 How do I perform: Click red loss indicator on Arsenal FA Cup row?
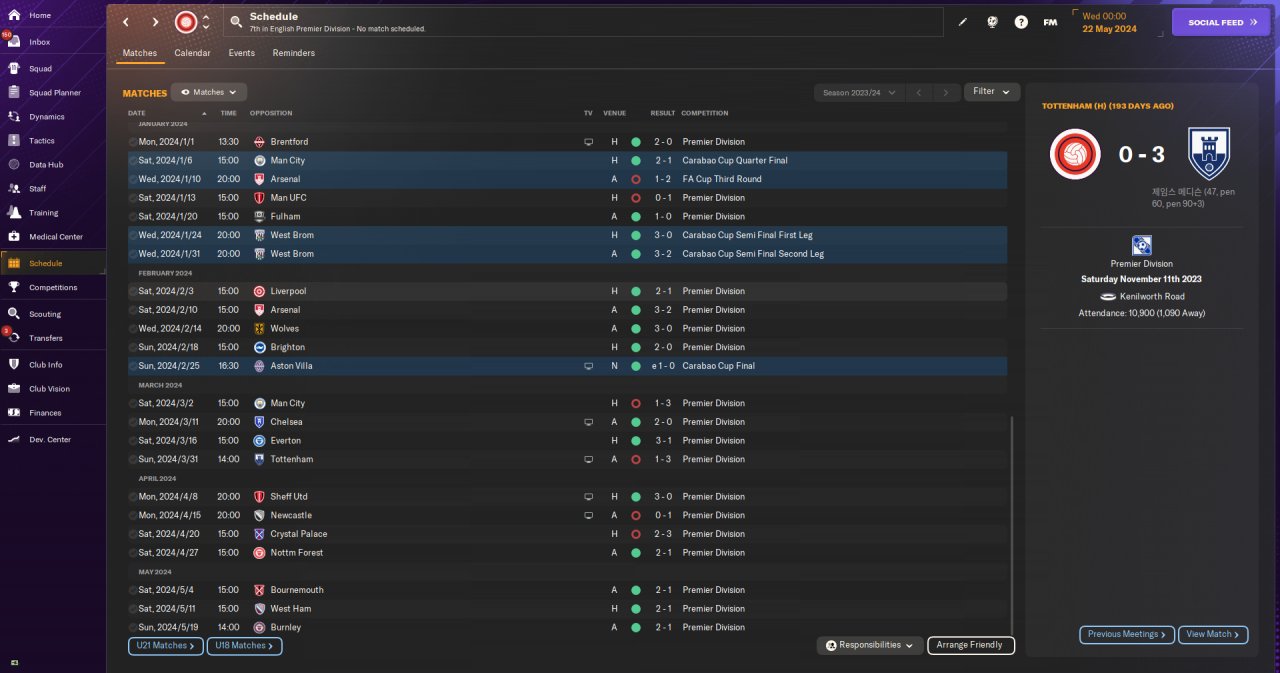[x=636, y=180]
